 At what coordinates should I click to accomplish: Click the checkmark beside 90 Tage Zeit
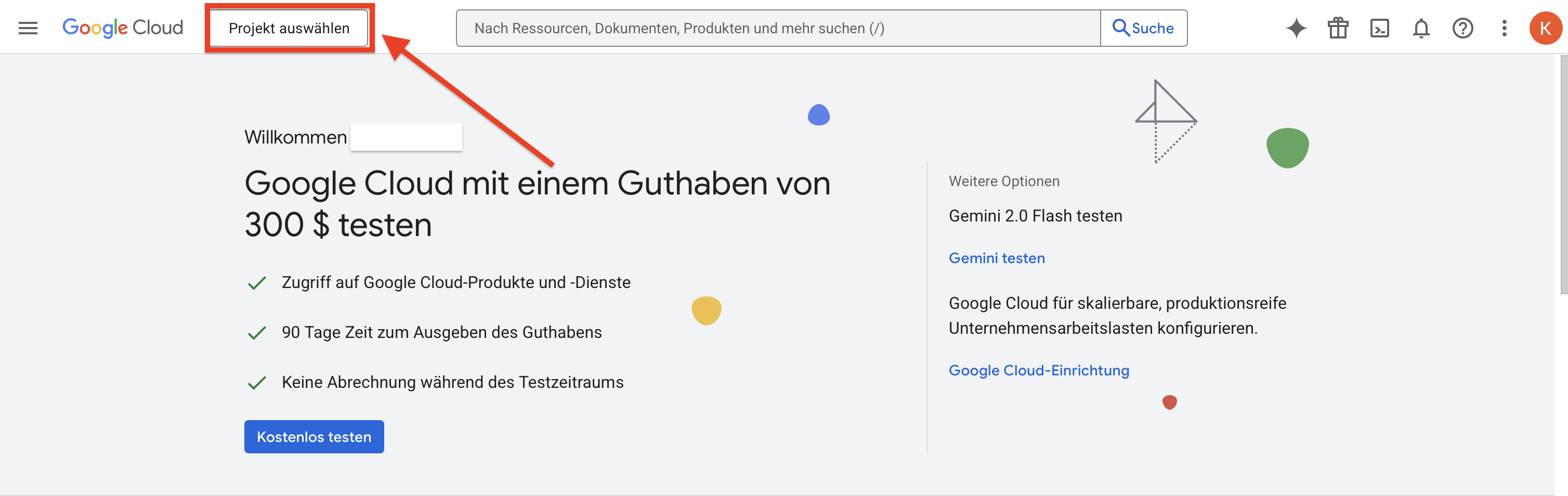[x=257, y=333]
